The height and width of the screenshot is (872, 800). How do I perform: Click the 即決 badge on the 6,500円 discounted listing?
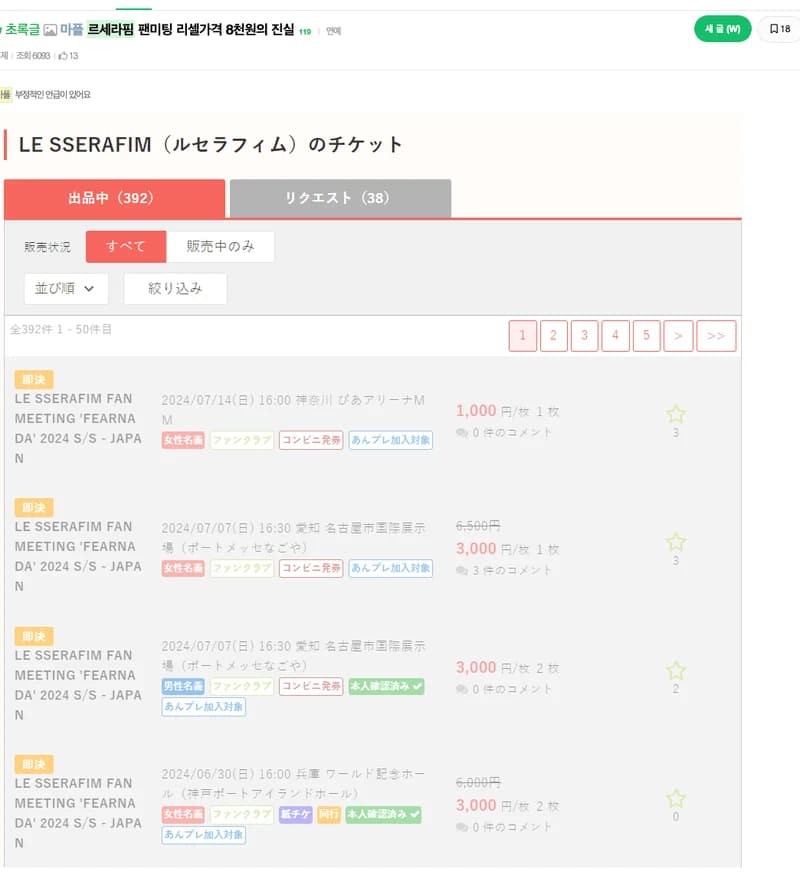pyautogui.click(x=34, y=507)
